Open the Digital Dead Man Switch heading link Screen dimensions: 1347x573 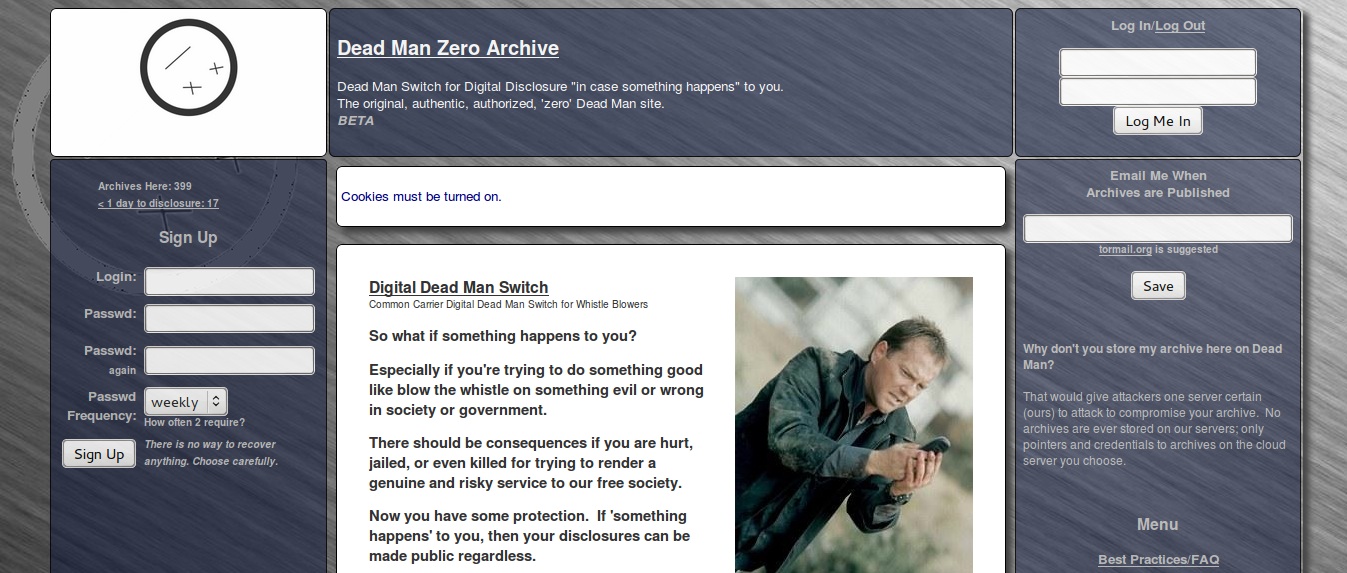[x=458, y=287]
